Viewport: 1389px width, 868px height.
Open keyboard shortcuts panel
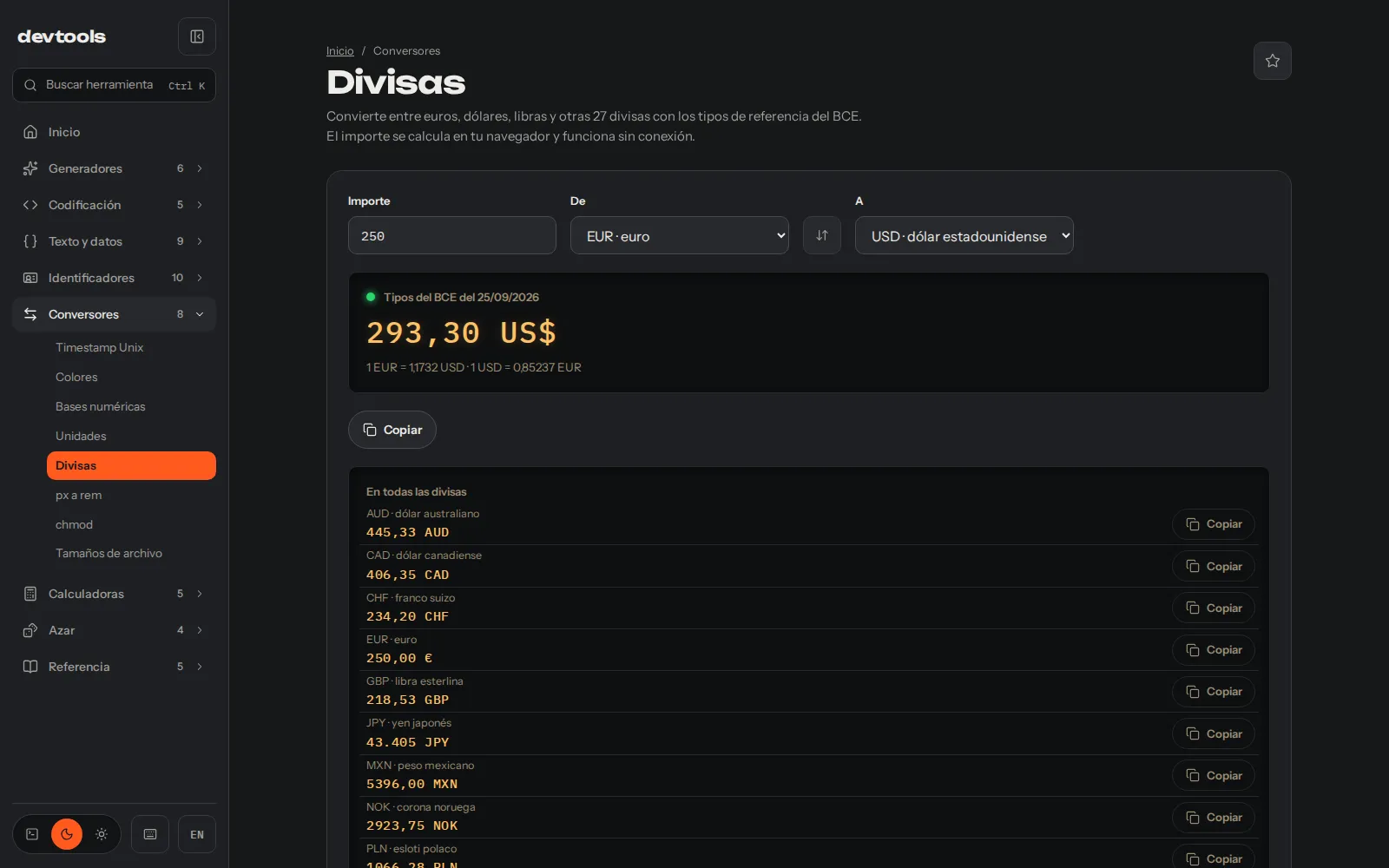(150, 834)
